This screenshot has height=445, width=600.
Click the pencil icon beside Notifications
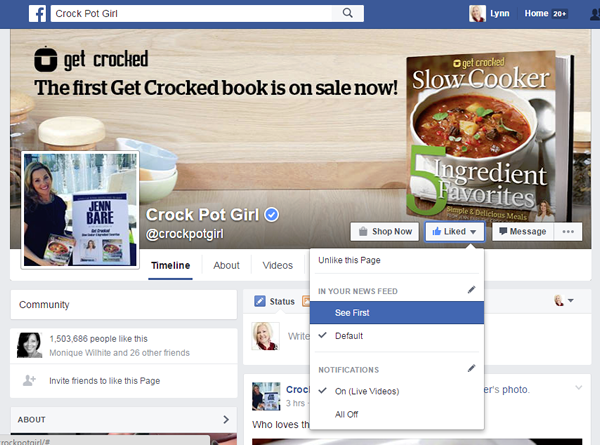coord(471,368)
